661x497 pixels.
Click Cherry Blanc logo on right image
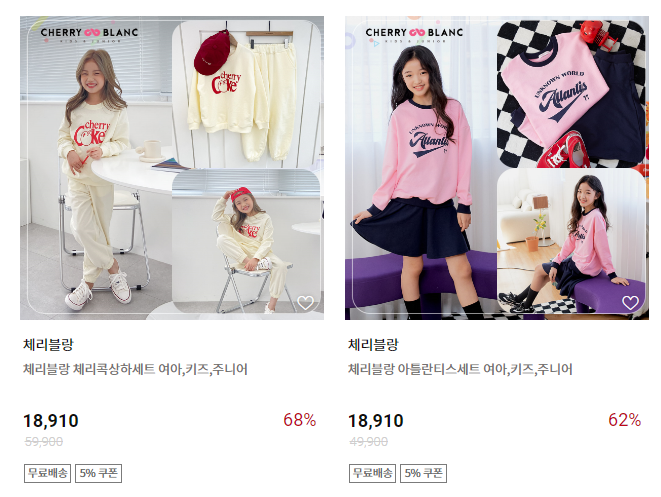[x=414, y=35]
